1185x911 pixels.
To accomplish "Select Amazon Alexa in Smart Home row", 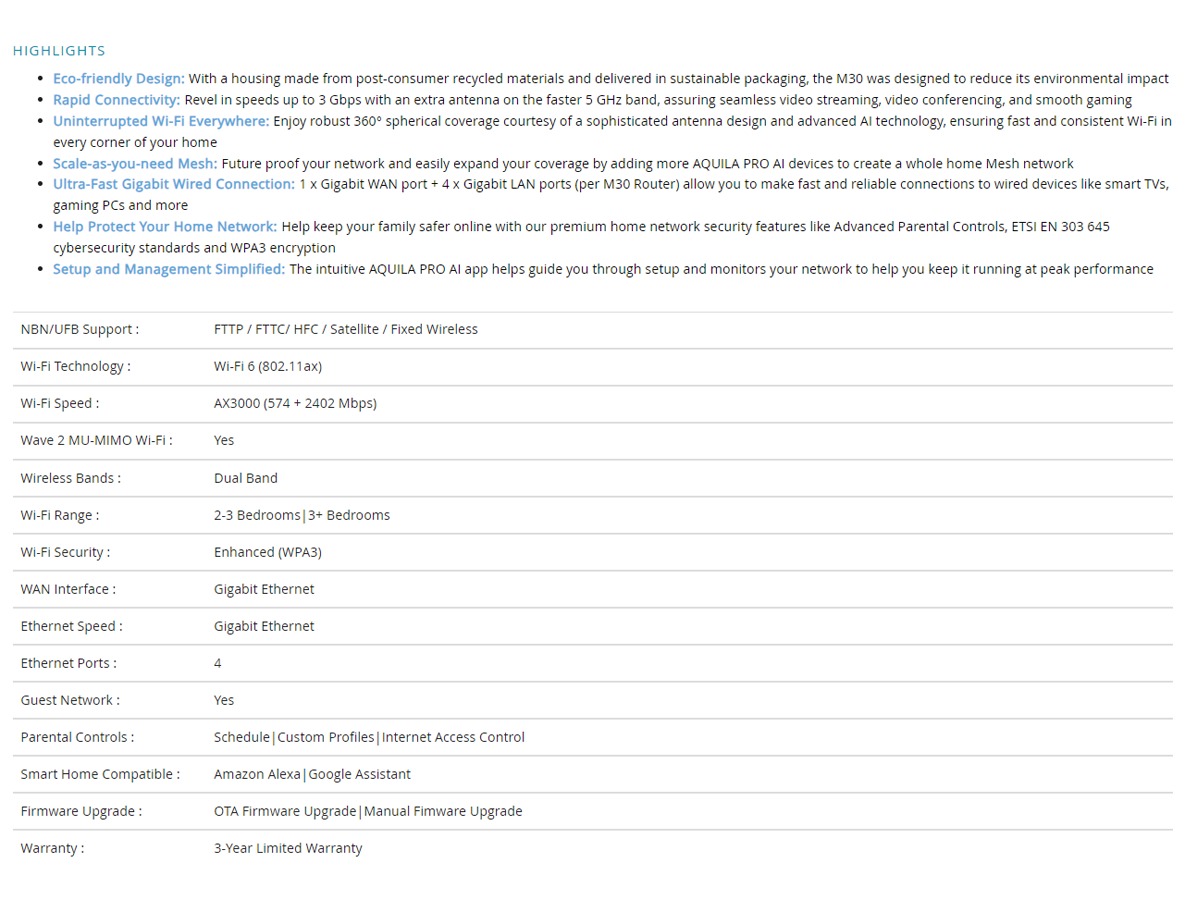I will point(257,774).
